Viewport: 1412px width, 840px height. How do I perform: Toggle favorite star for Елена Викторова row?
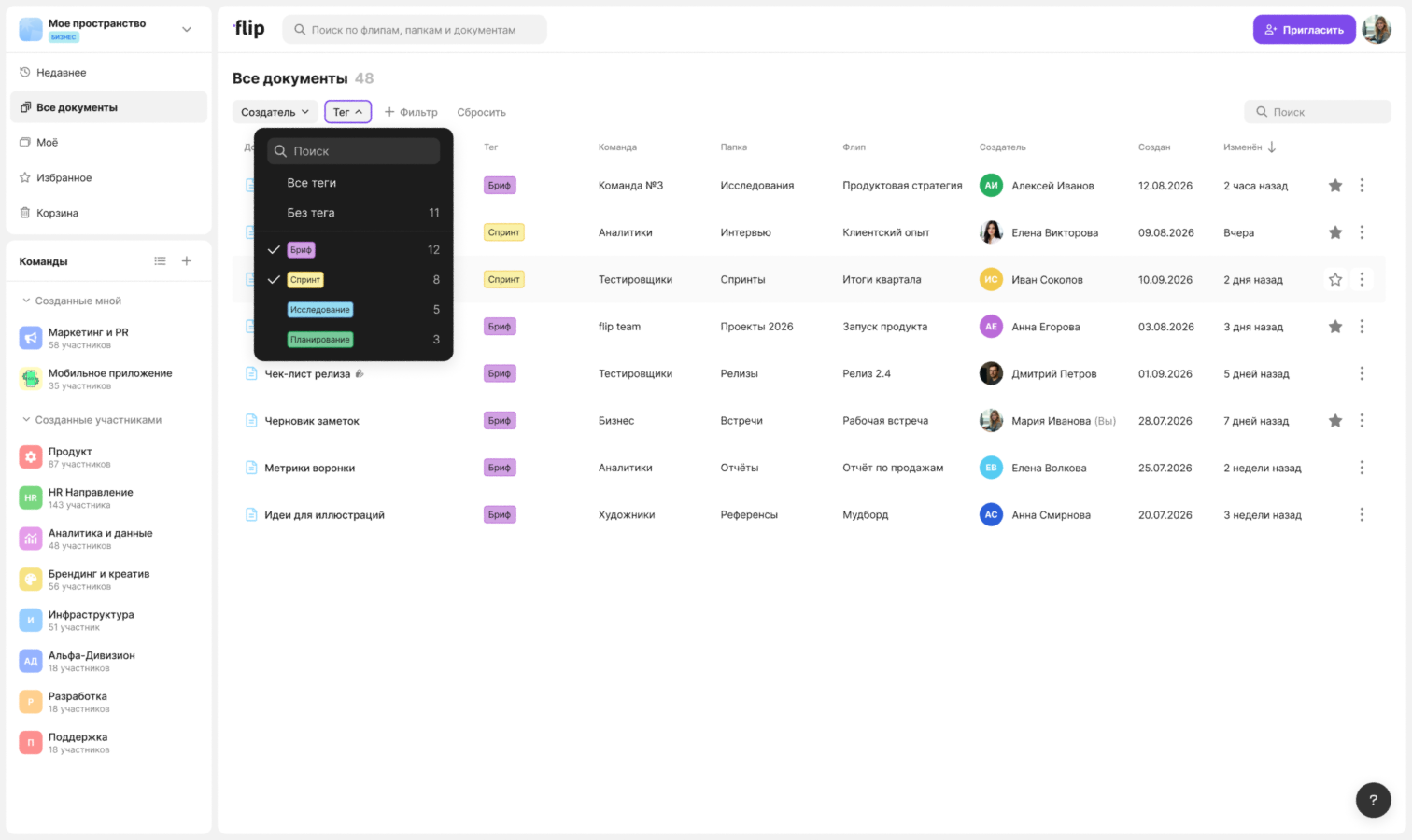pos(1335,232)
